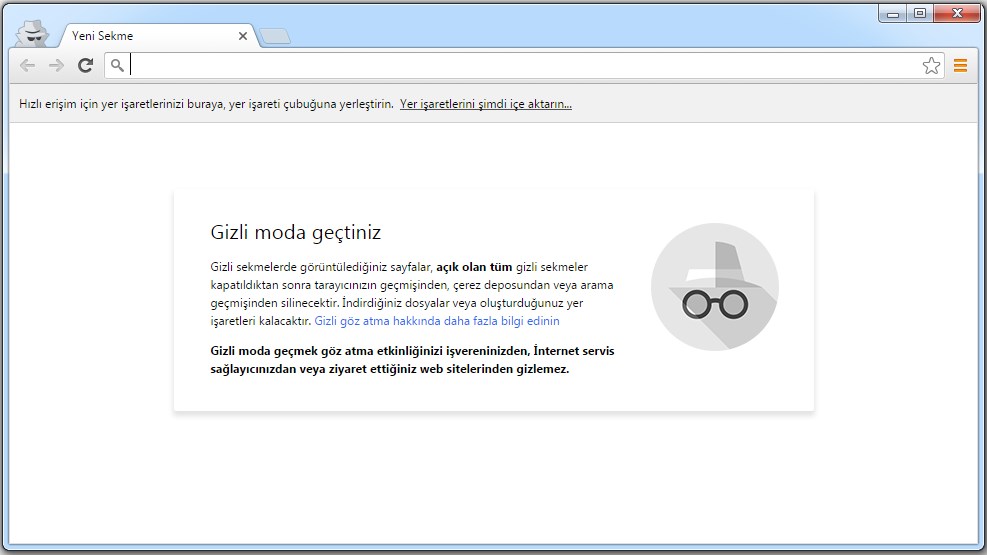Minimize the browser window
987x555 pixels.
click(x=893, y=13)
